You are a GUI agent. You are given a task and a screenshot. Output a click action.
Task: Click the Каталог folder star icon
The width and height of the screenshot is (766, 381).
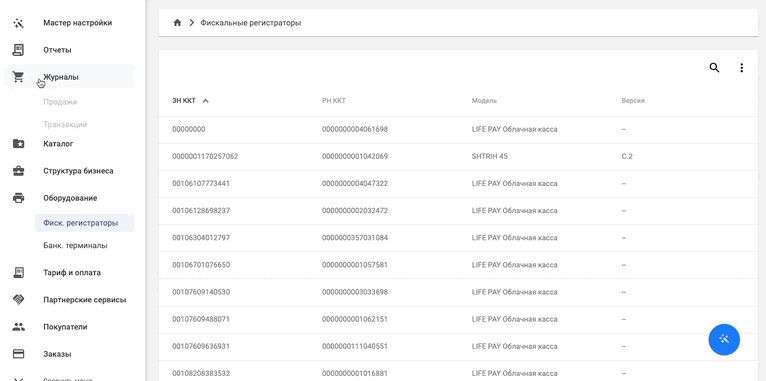click(19, 144)
